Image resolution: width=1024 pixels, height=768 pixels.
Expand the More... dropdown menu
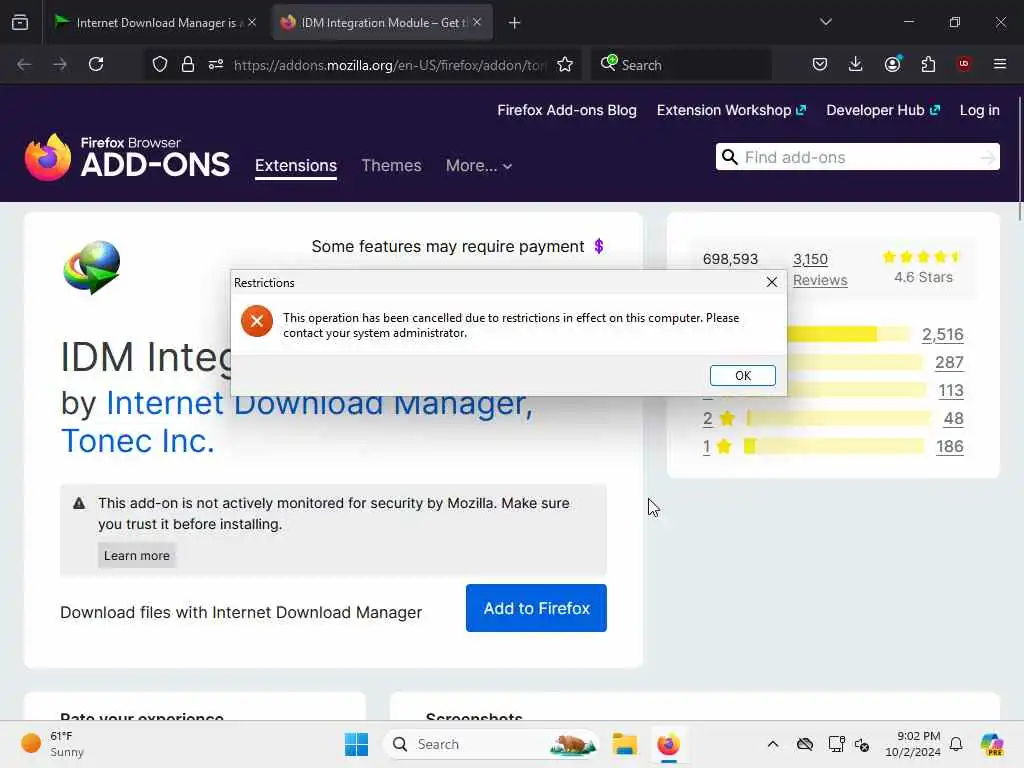(x=479, y=166)
